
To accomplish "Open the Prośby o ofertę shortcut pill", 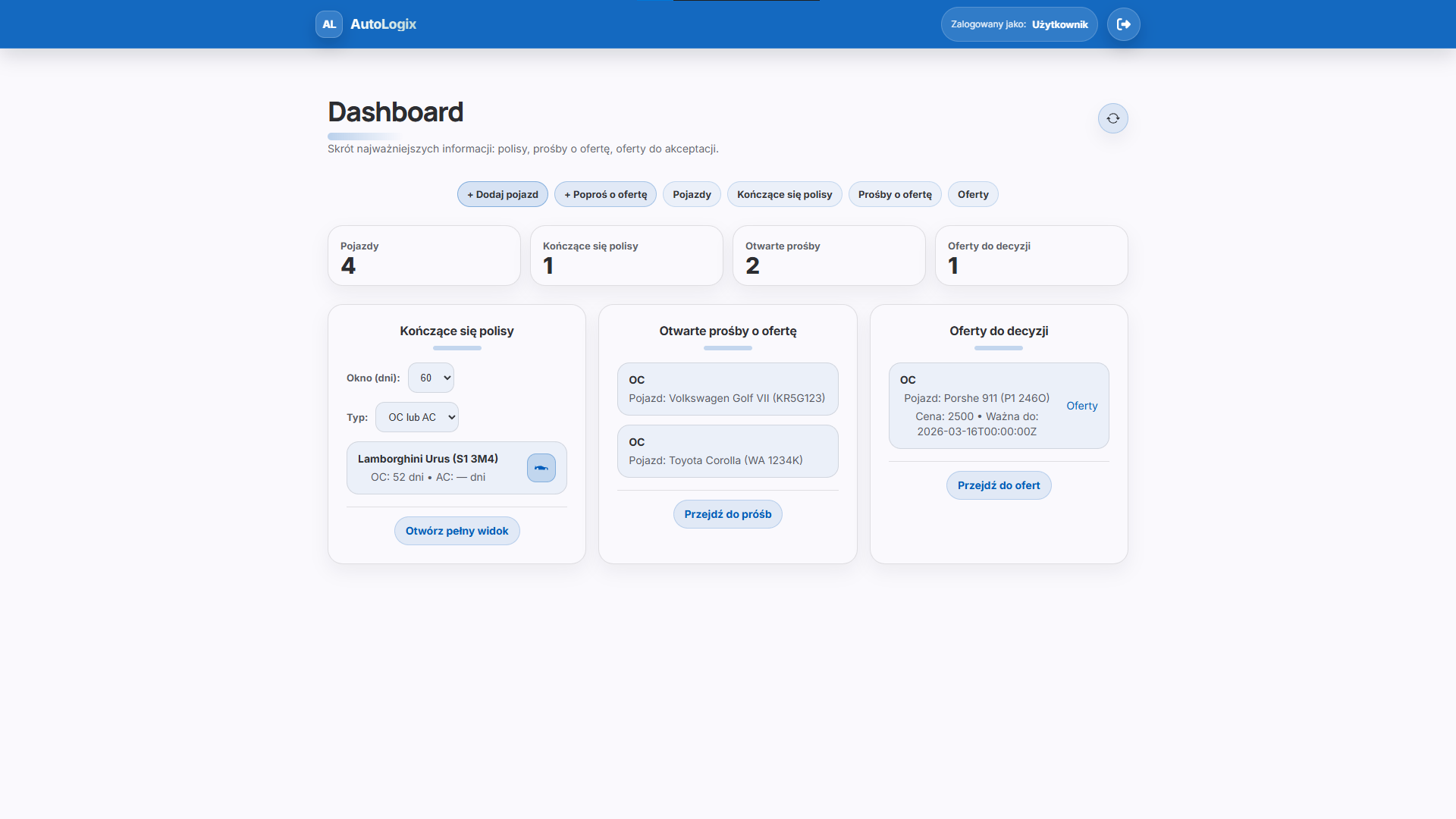I will coord(895,194).
